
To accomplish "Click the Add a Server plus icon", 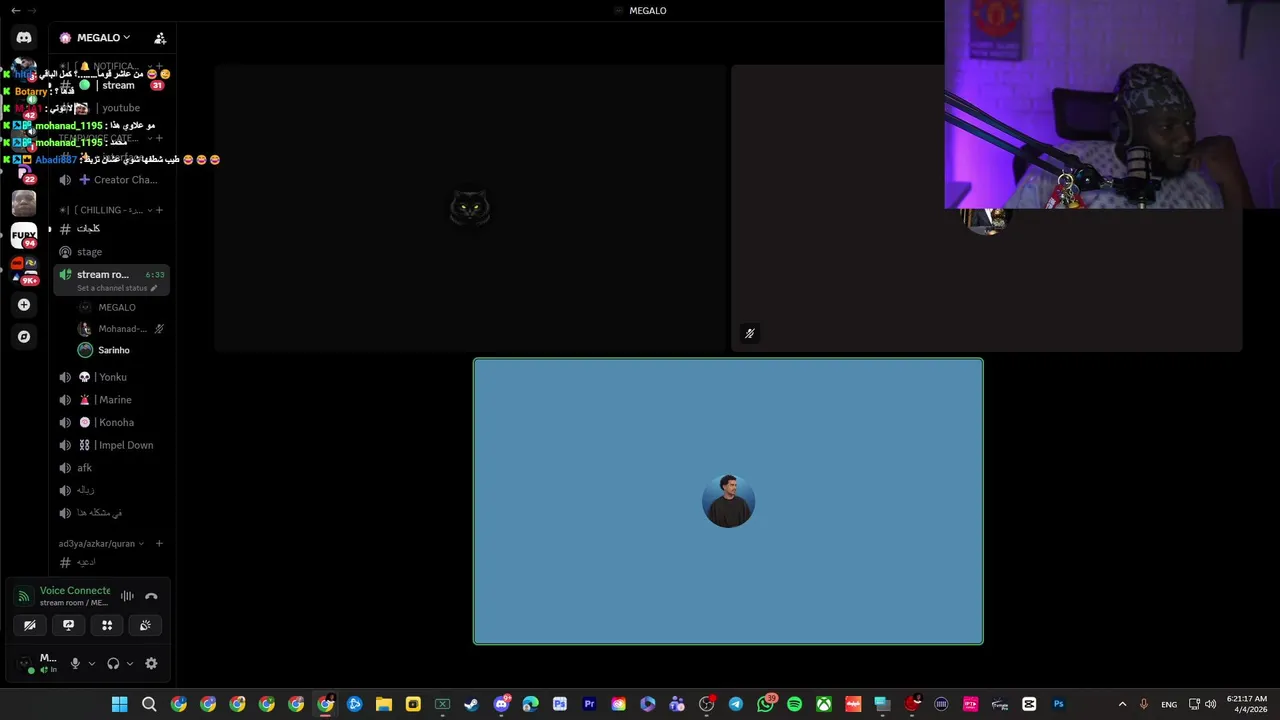I will coord(24,305).
